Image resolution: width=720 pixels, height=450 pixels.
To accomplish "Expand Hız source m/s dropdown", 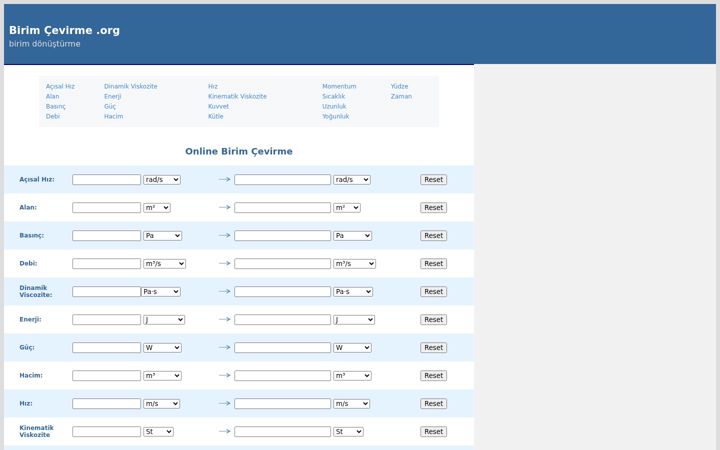I will click(x=161, y=404).
